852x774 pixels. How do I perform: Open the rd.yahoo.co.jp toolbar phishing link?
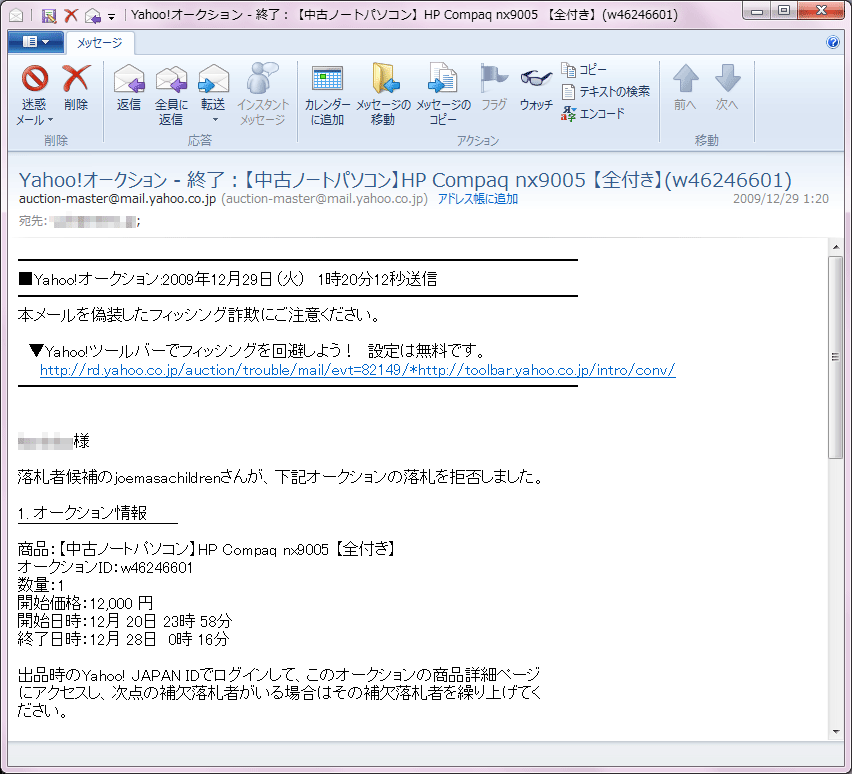[x=358, y=370]
